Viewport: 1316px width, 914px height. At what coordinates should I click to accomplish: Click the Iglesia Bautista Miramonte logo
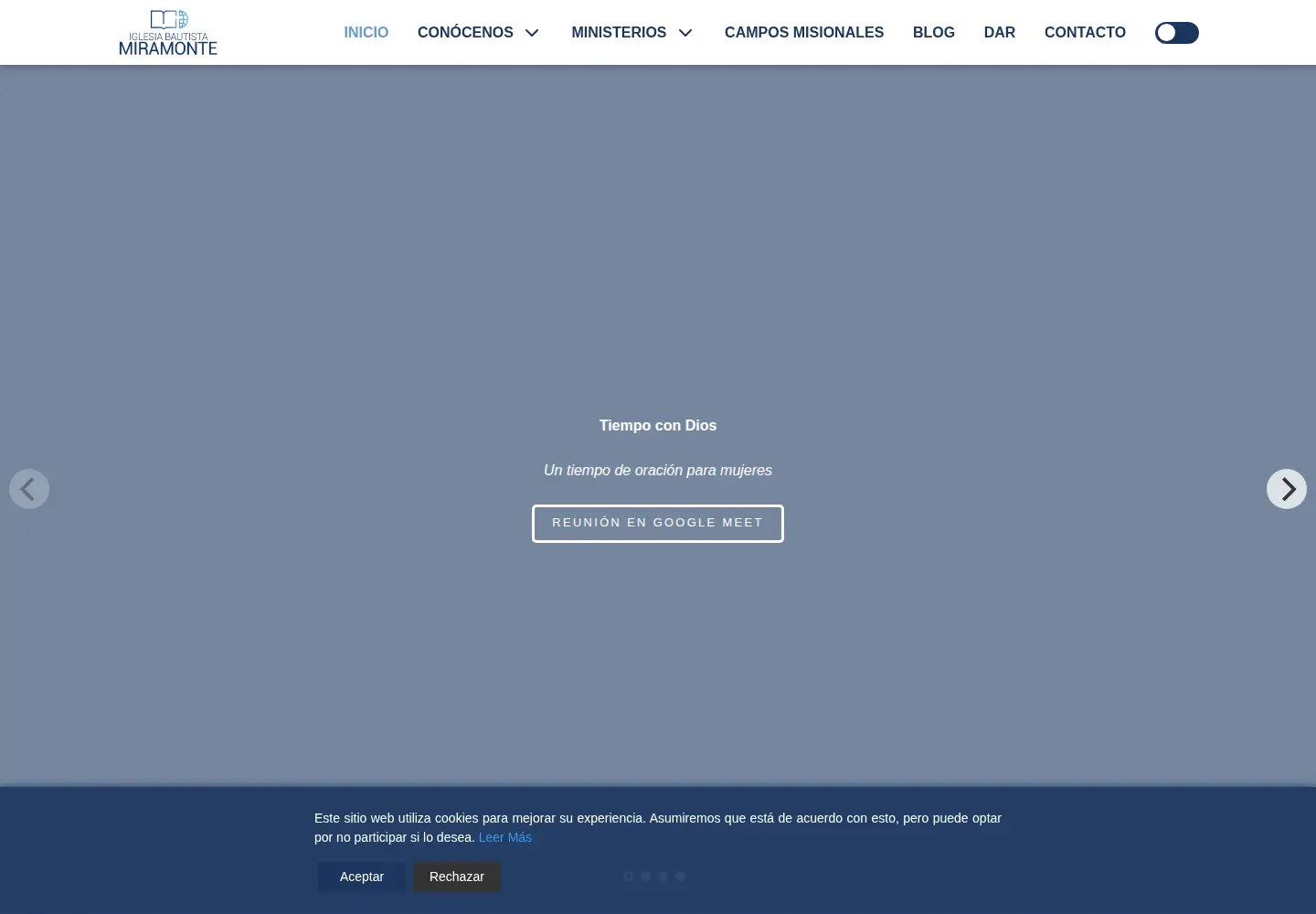click(x=168, y=33)
